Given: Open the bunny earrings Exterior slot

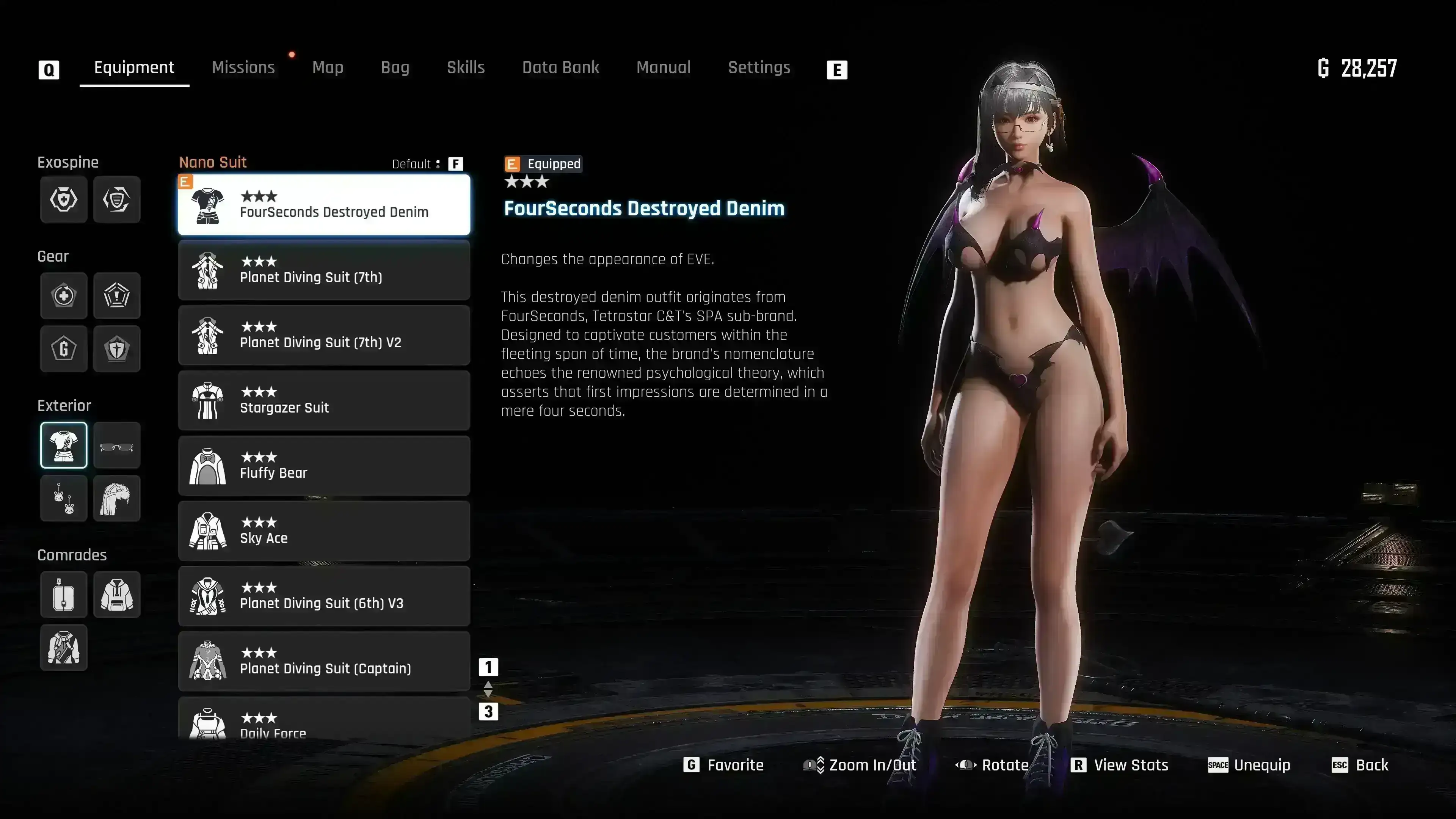Looking at the screenshot, I should 63,499.
